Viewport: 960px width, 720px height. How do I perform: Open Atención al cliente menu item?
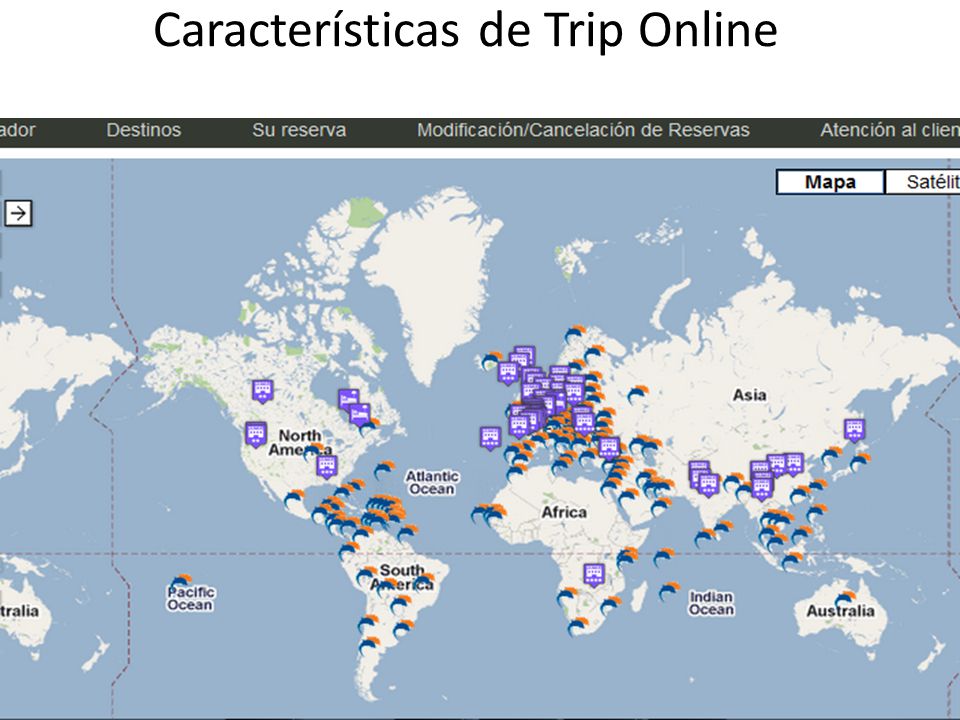click(890, 130)
